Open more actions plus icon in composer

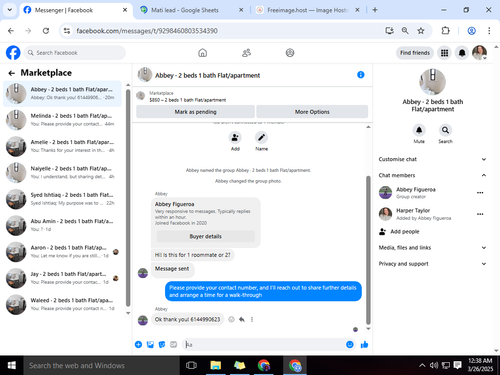tap(138, 344)
